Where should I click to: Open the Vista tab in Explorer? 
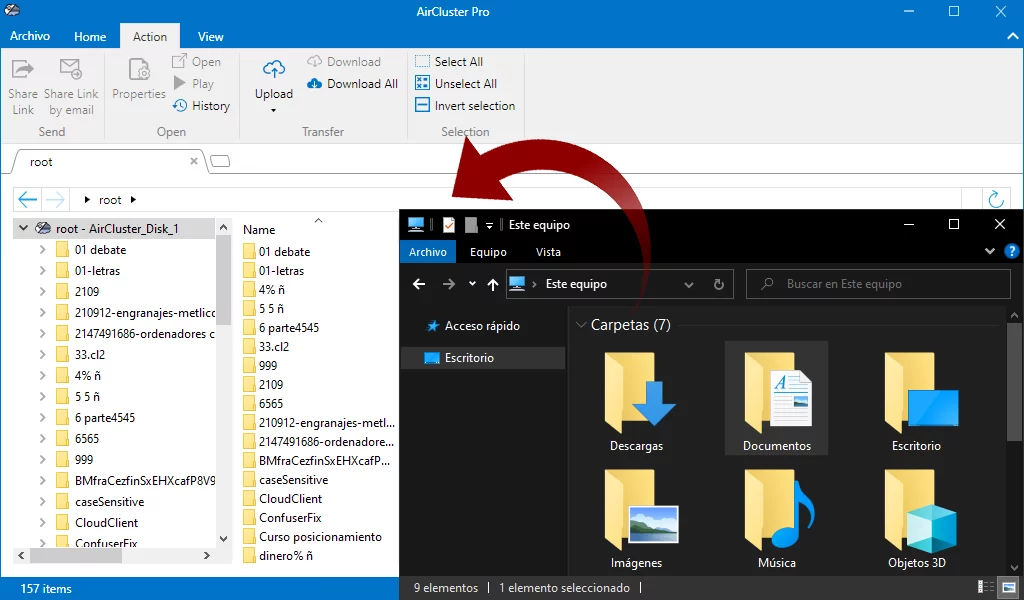[548, 252]
